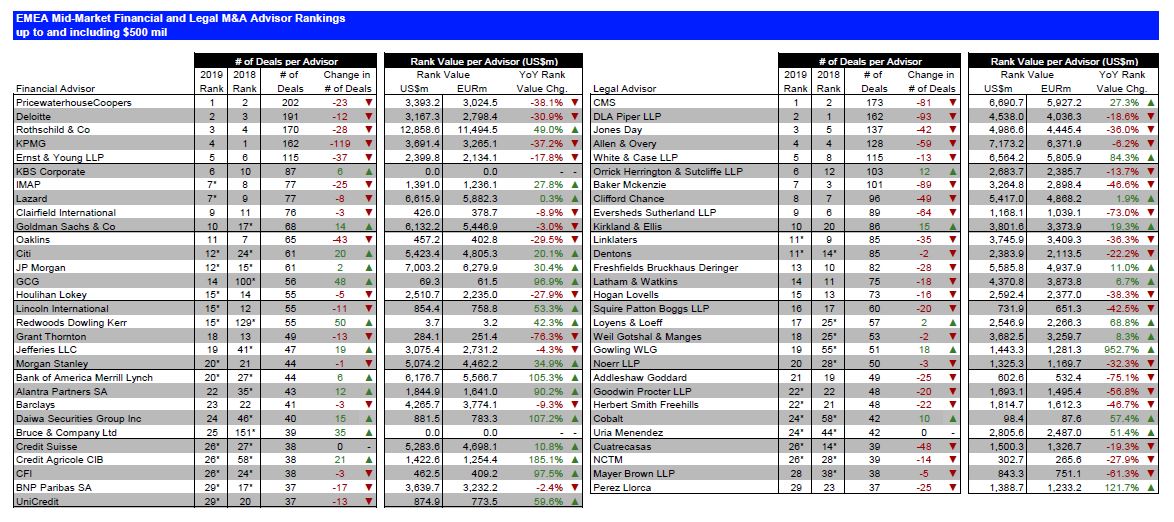Viewport: 1174px width, 522px height.
Task: Select 'Addleshaw Goddard' cell
Action: click(x=634, y=377)
